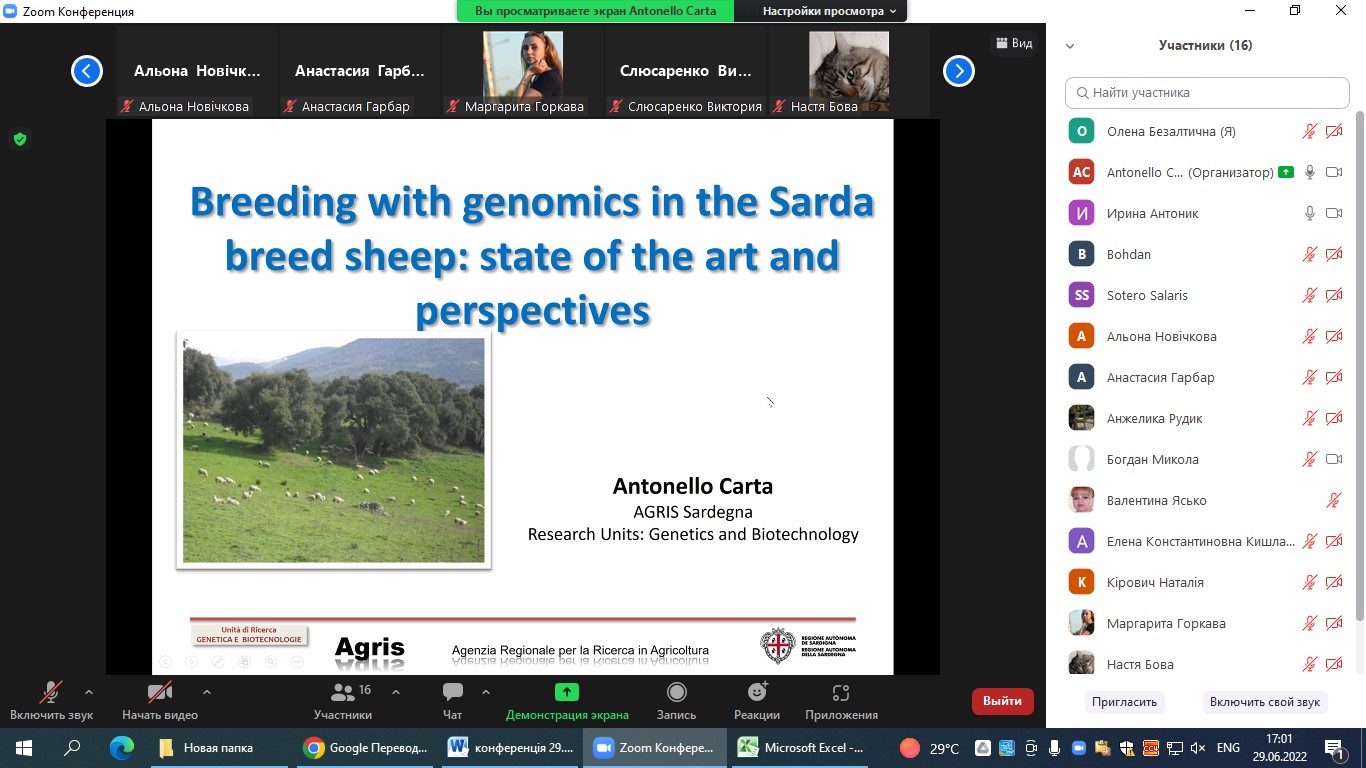Show previous video thumbnails with left arrow
This screenshot has height=768, width=1366.
tap(87, 71)
